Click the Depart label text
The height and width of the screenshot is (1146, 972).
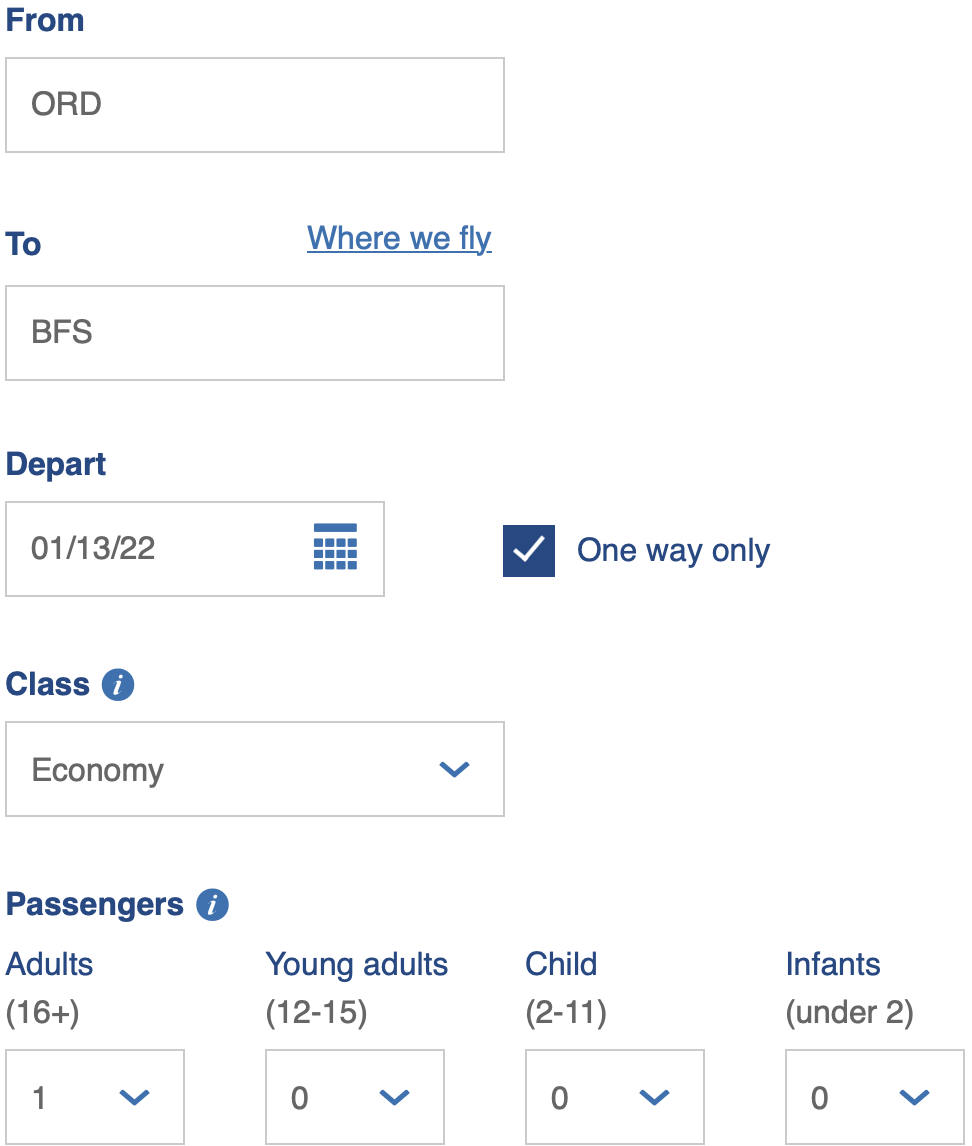(56, 464)
